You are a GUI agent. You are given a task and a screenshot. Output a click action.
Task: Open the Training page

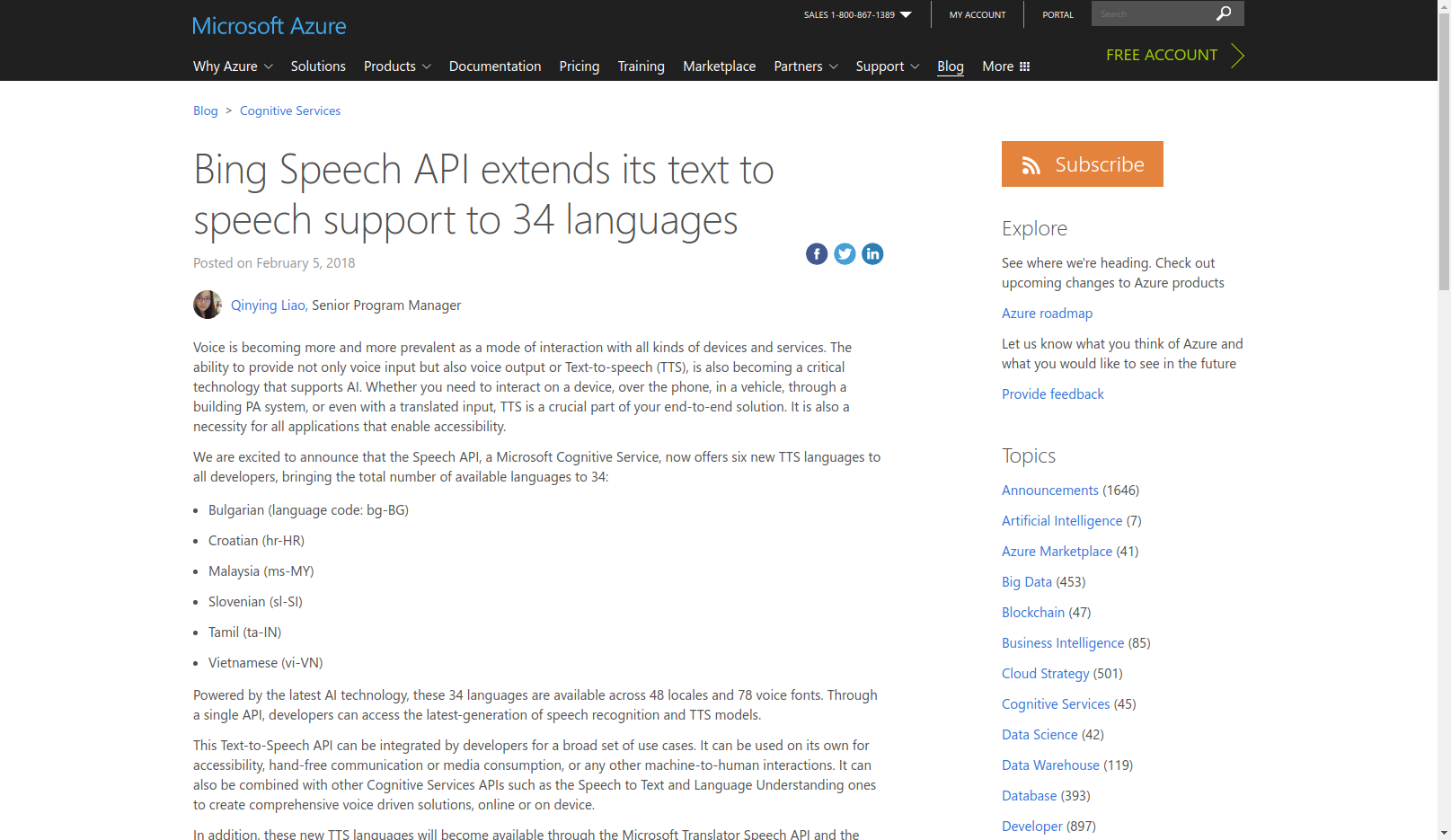pyautogui.click(x=641, y=66)
